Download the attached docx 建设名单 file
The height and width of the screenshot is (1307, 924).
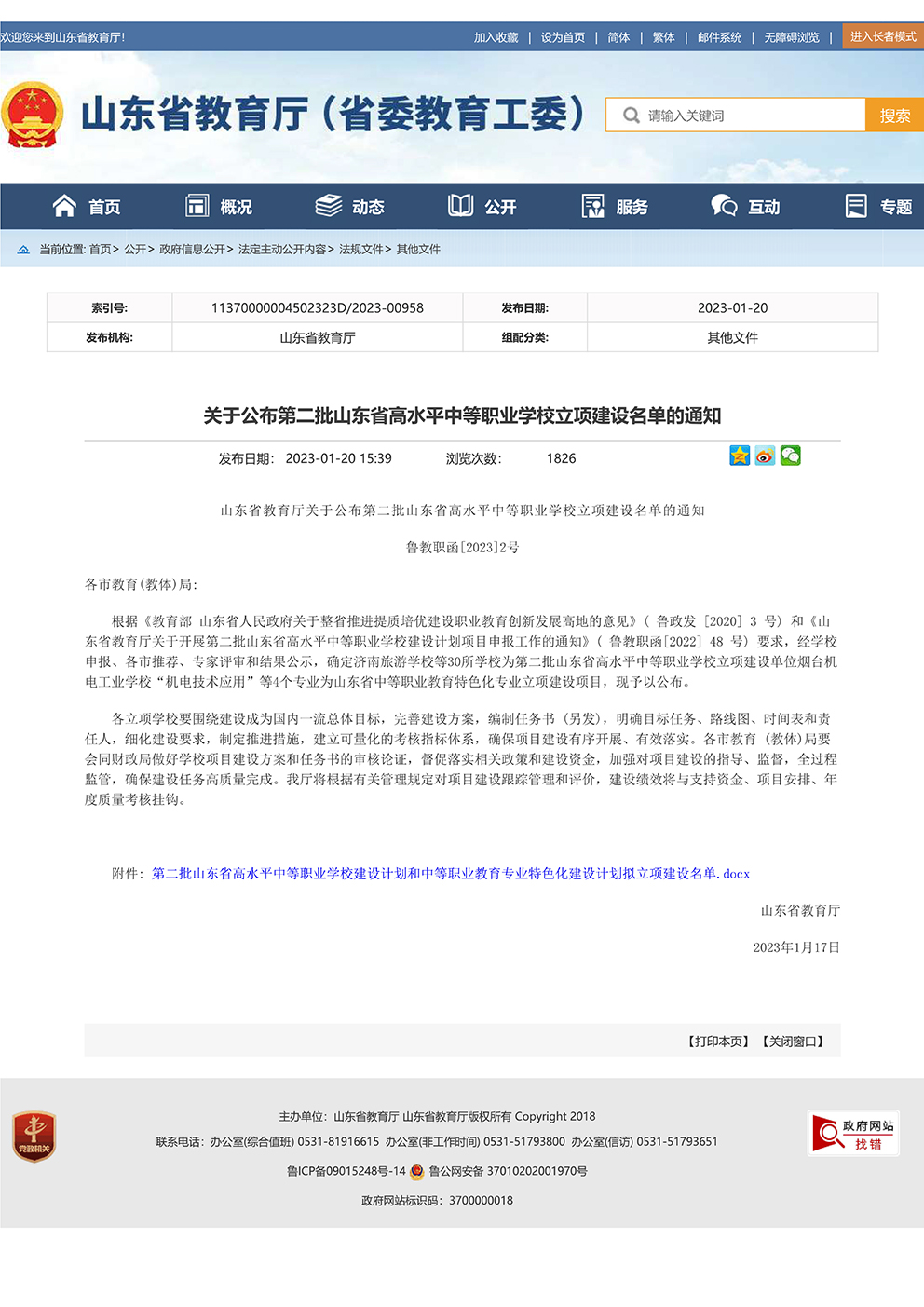(x=450, y=874)
